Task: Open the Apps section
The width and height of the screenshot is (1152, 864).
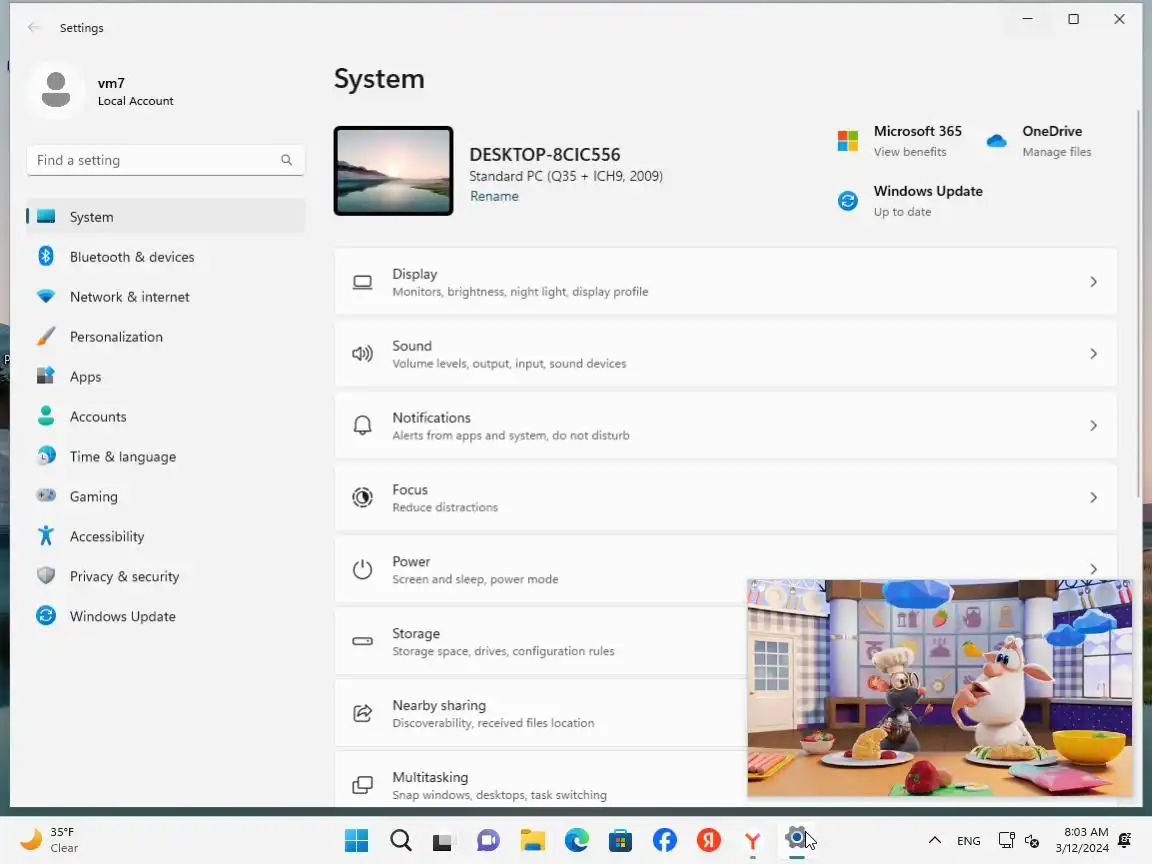Action: click(165, 376)
